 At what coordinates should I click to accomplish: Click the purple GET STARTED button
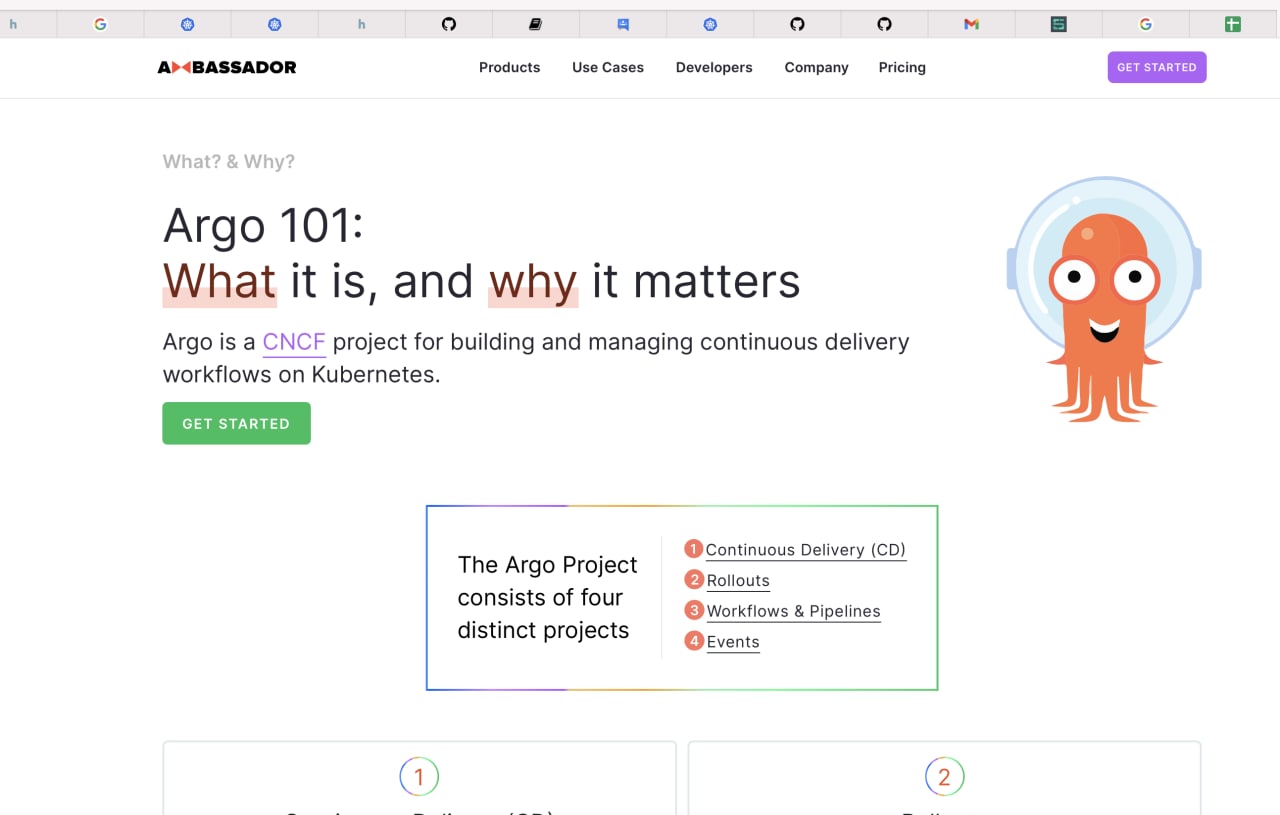point(1157,67)
